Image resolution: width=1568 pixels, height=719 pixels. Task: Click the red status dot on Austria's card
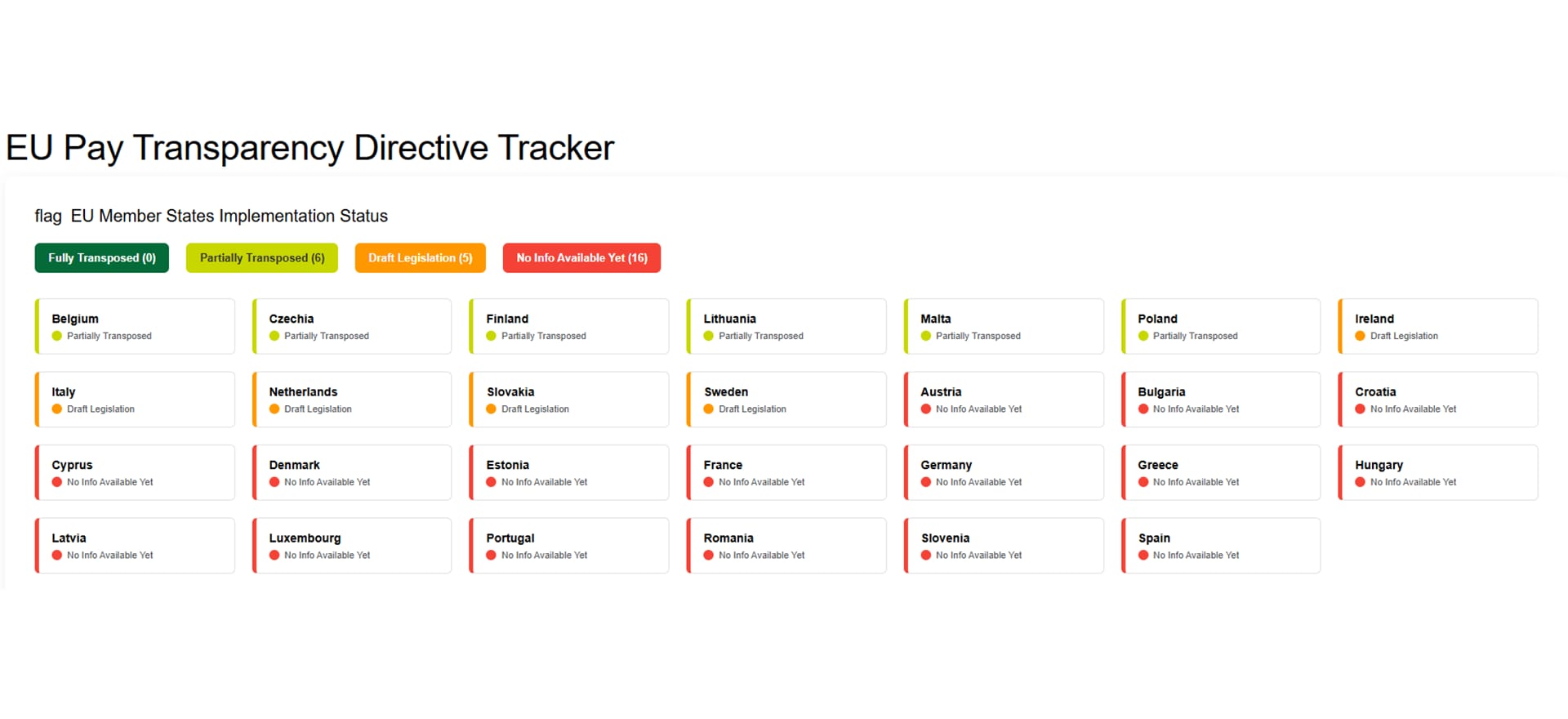926,409
